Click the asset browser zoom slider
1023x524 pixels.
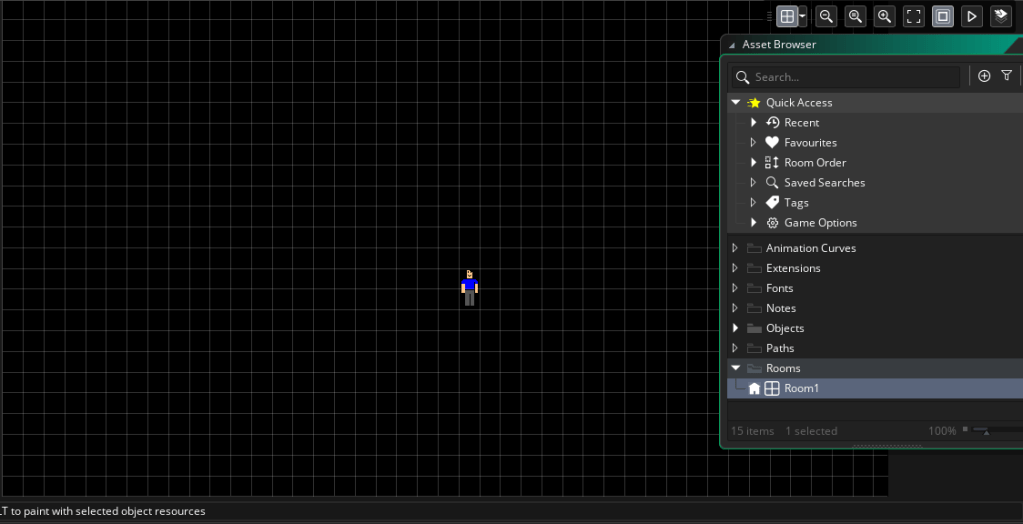click(990, 431)
